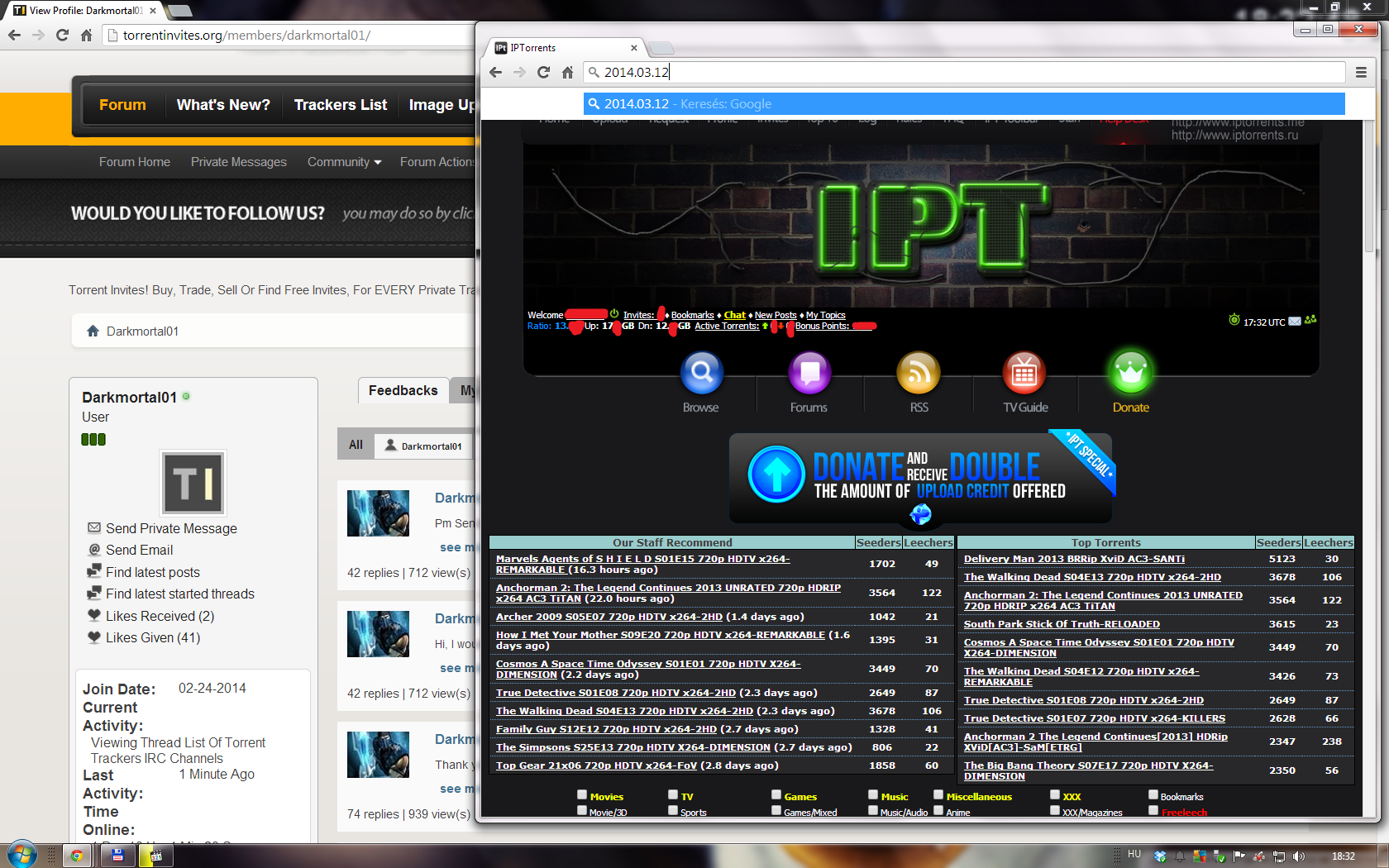1389x868 pixels.
Task: Open the RSS feed icon
Action: (x=919, y=373)
